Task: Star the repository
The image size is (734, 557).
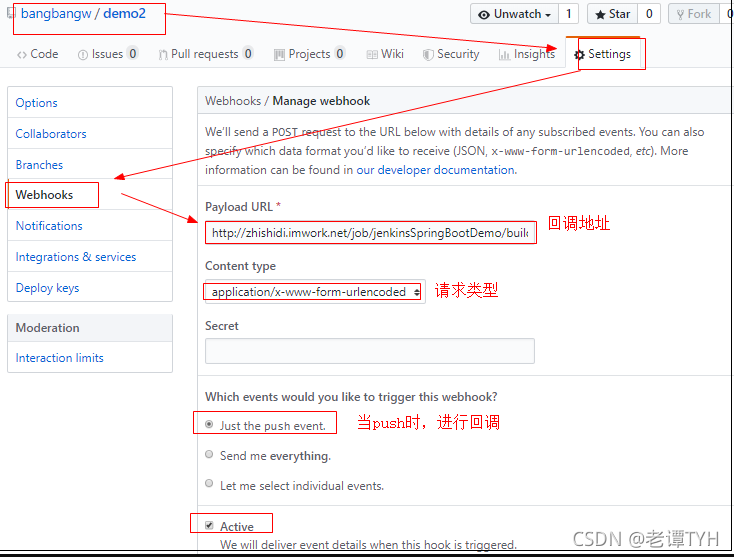Action: [x=612, y=14]
